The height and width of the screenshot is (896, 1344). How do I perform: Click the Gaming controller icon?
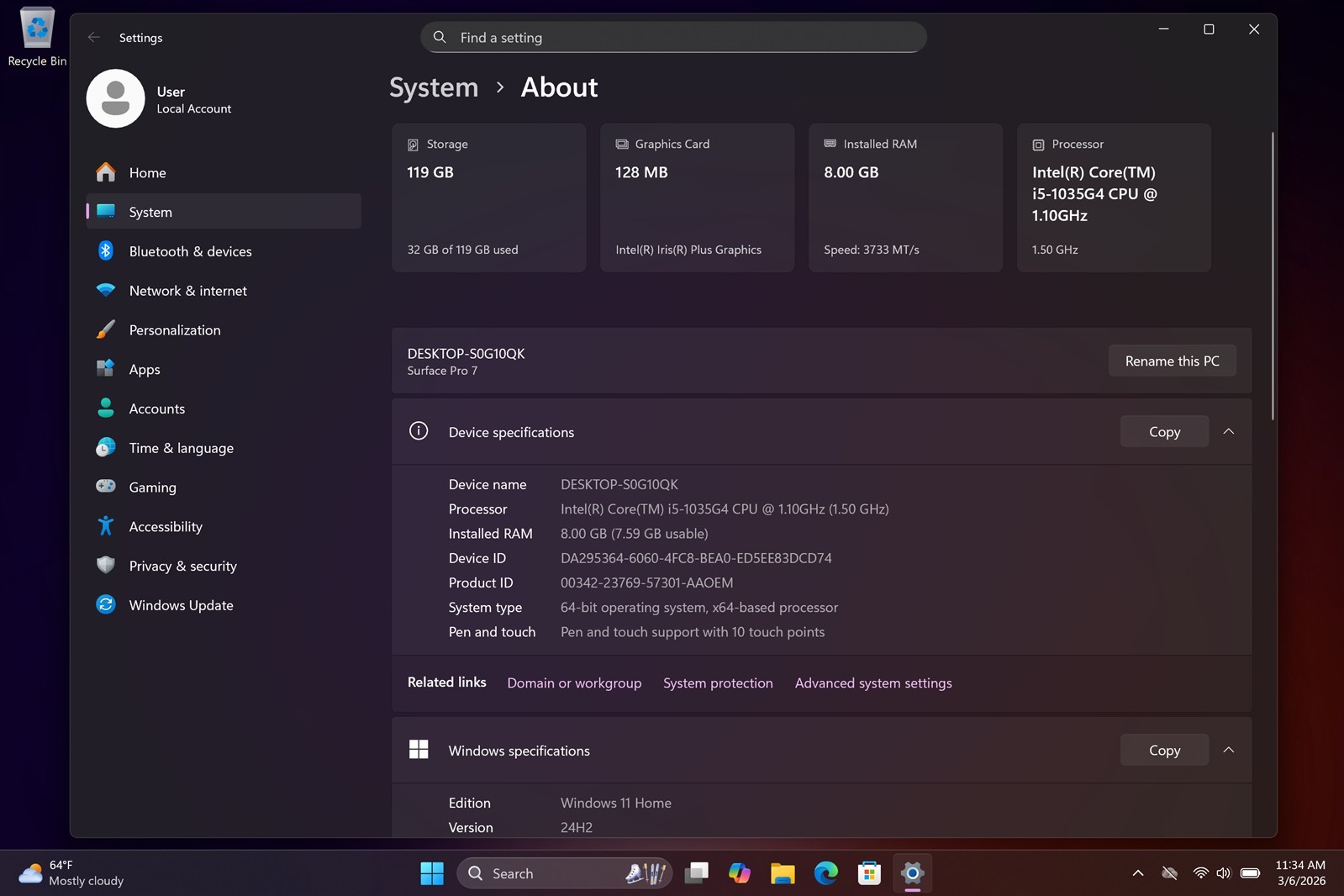tap(106, 486)
